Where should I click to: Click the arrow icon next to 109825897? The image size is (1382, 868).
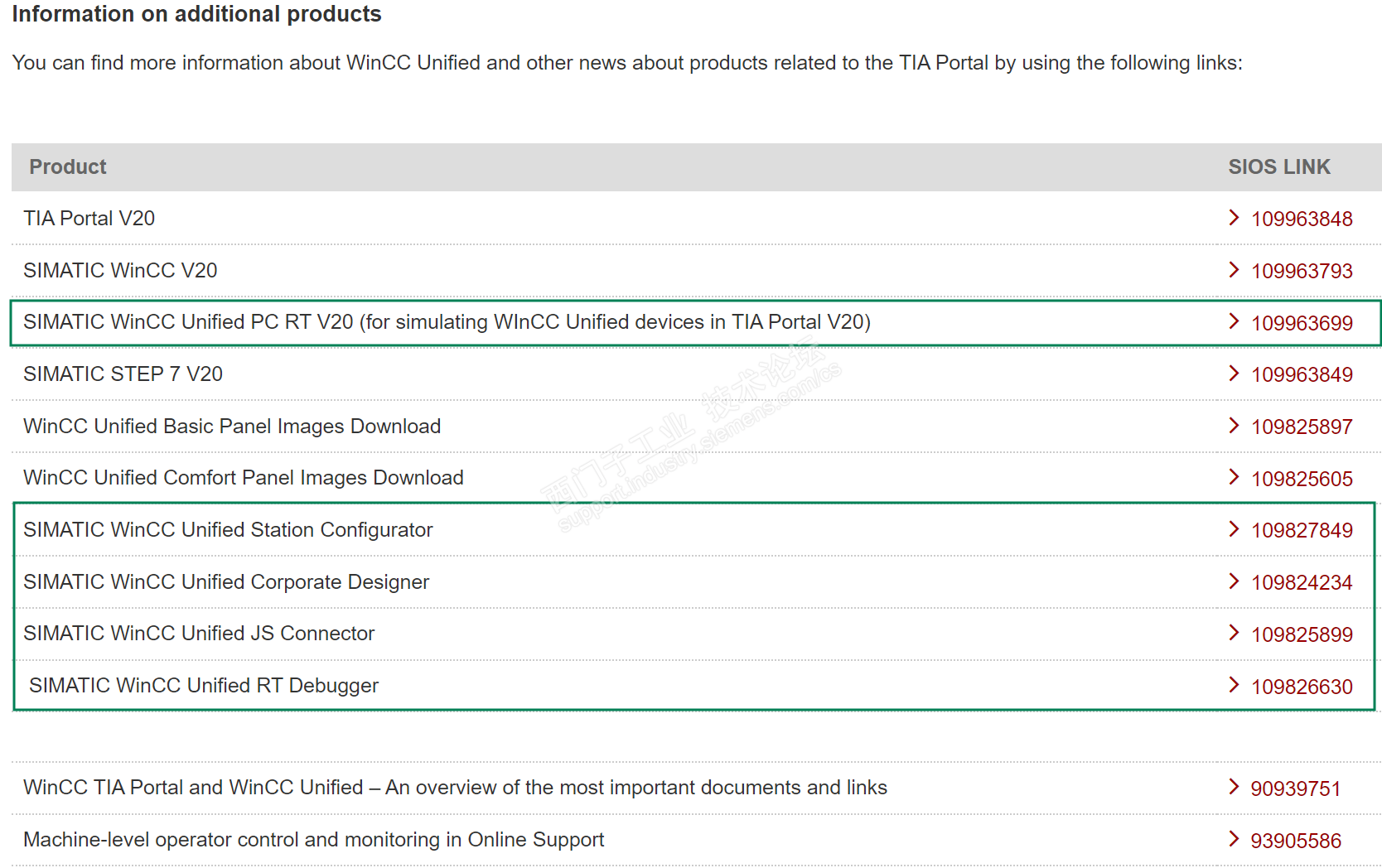pos(1234,426)
